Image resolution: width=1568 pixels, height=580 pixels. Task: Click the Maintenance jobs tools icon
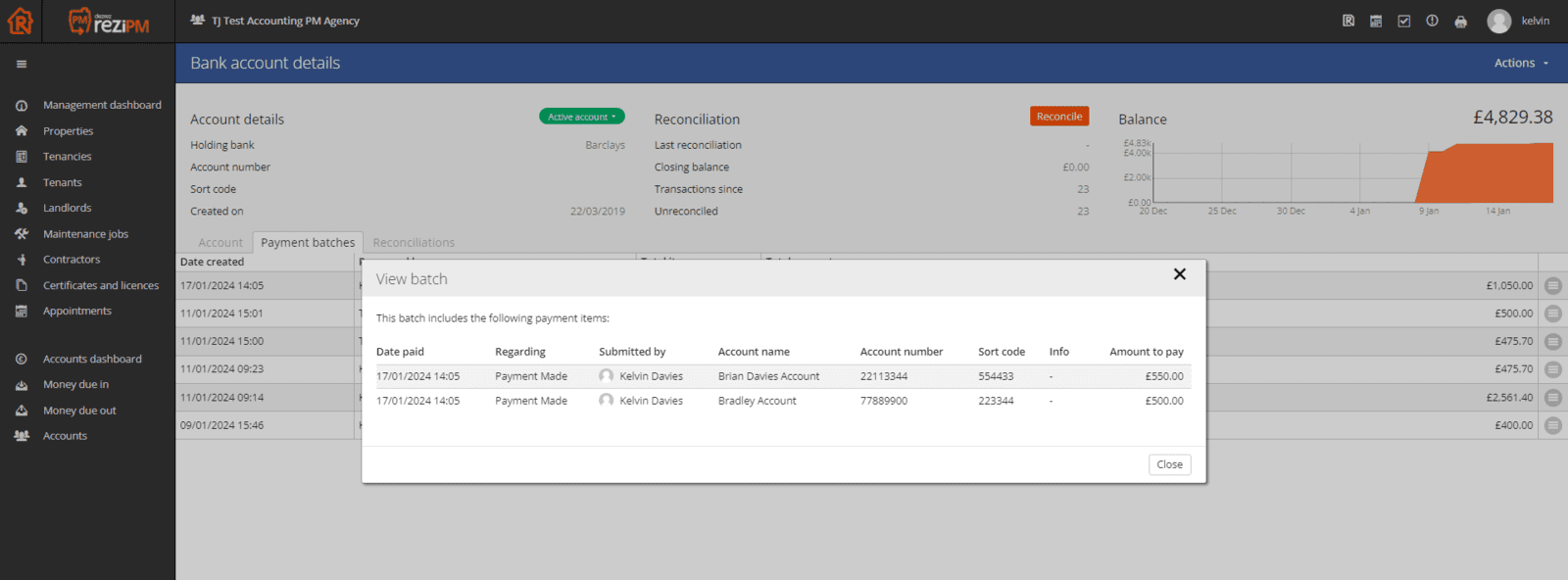pyautogui.click(x=22, y=234)
